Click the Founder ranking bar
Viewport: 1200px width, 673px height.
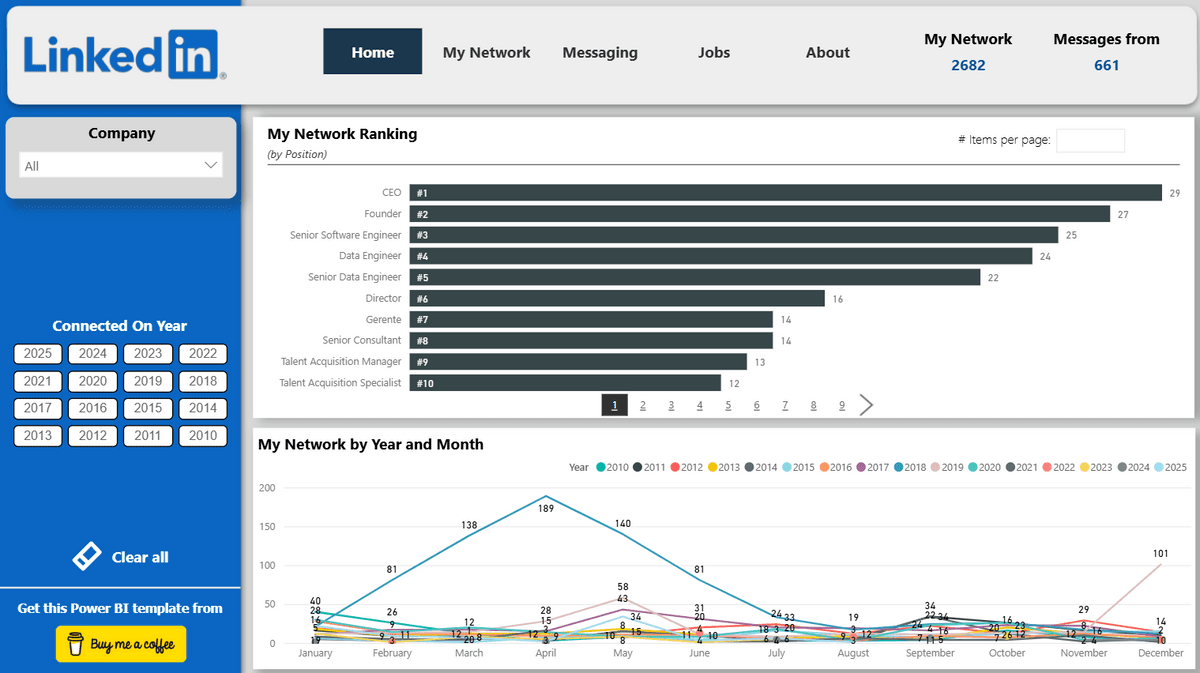pos(759,214)
